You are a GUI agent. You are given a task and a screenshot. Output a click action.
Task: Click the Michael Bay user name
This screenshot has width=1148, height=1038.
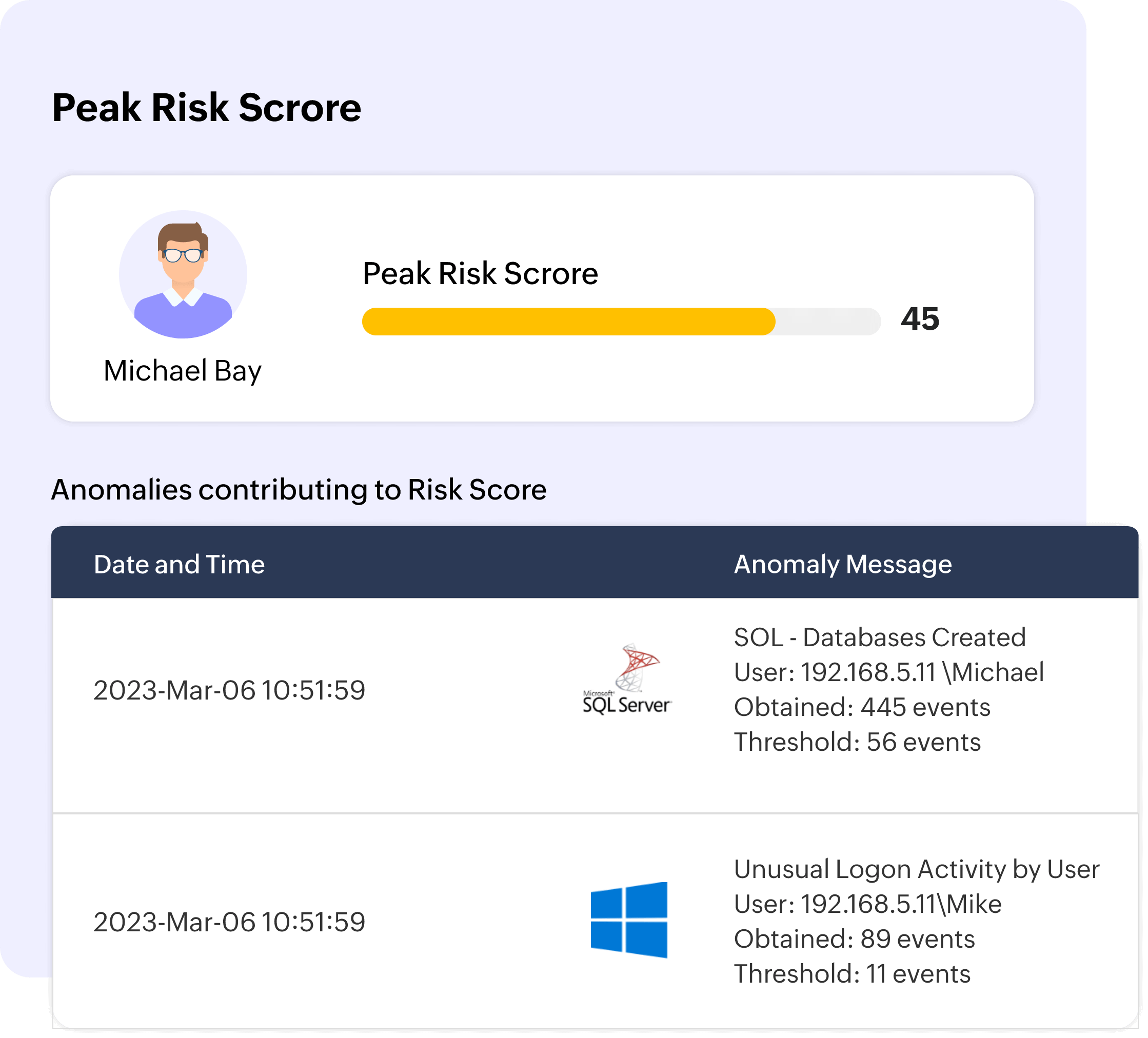coord(182,371)
